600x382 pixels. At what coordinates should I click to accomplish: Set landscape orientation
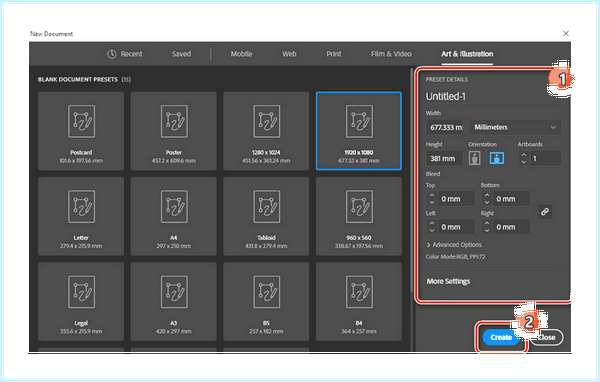(497, 158)
